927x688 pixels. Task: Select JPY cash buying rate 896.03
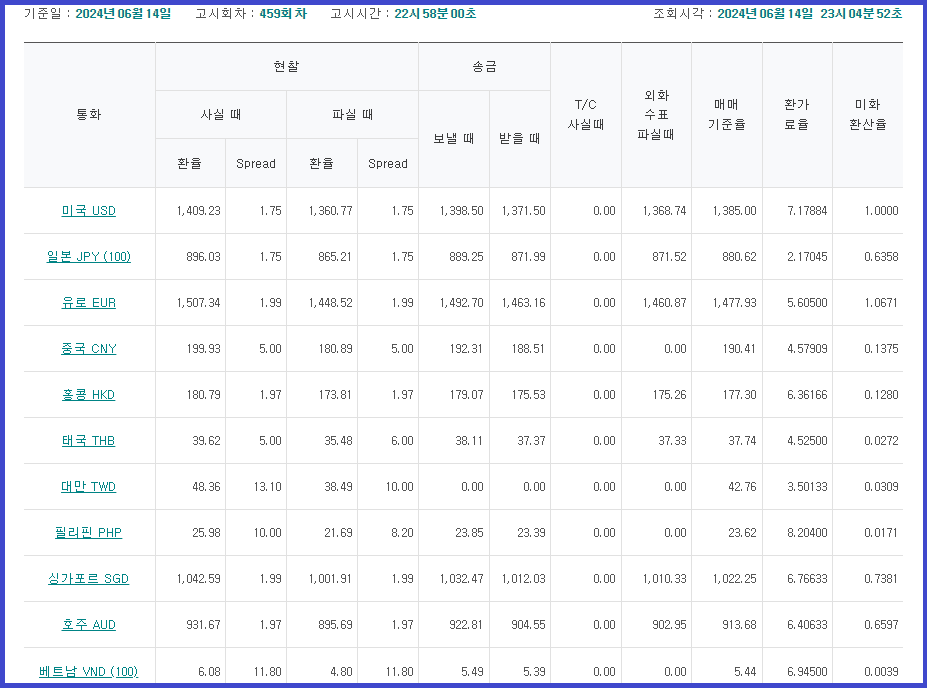(203, 257)
